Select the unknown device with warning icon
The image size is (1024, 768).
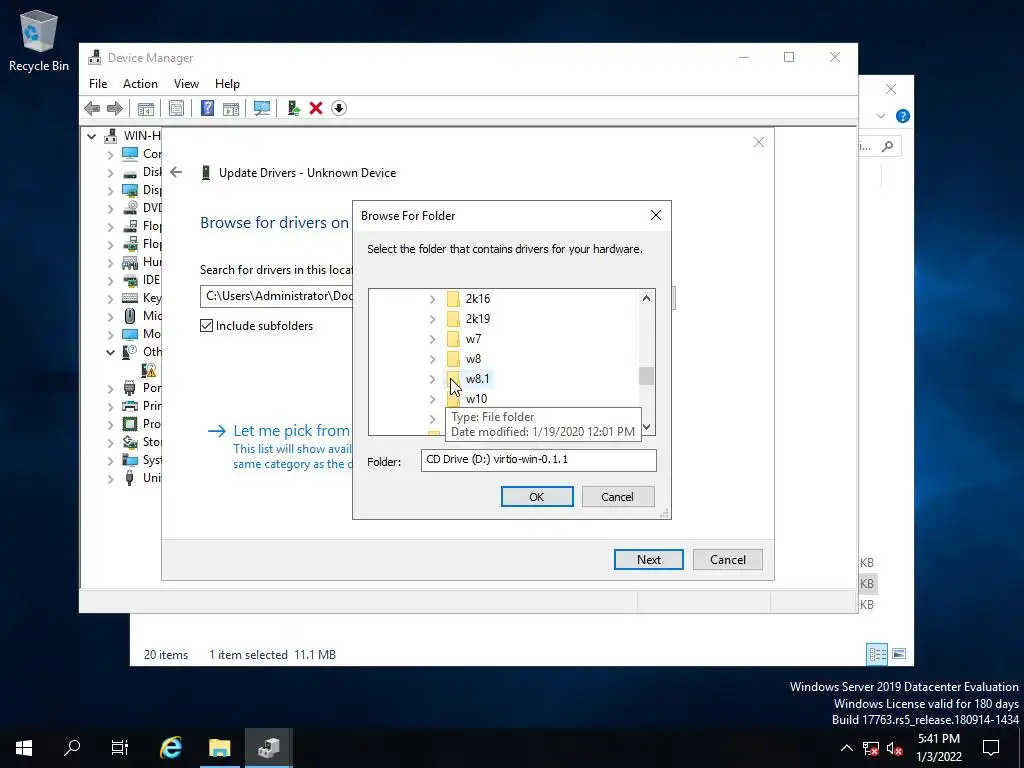point(149,370)
